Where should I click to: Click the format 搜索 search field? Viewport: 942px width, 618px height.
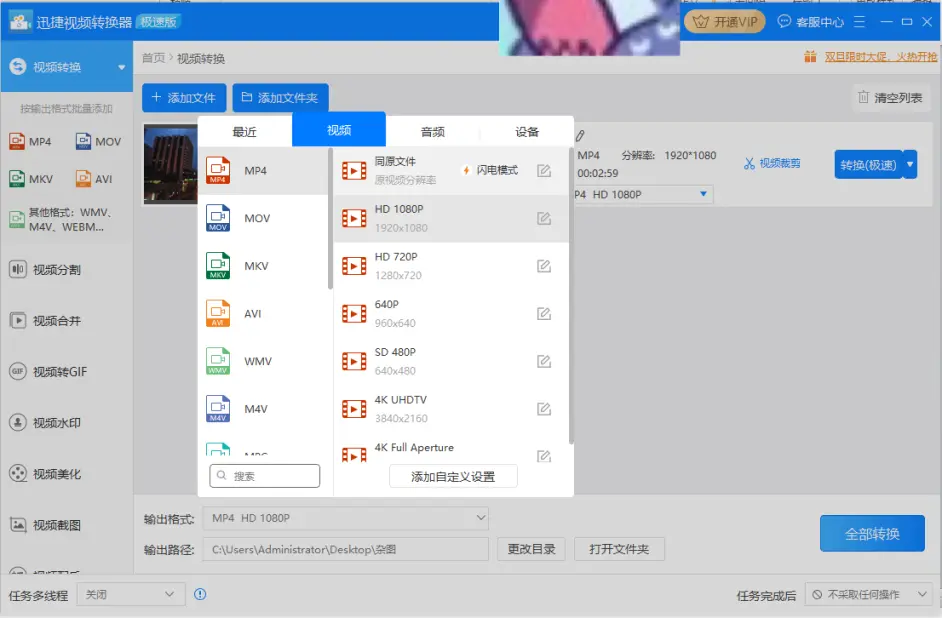point(265,476)
